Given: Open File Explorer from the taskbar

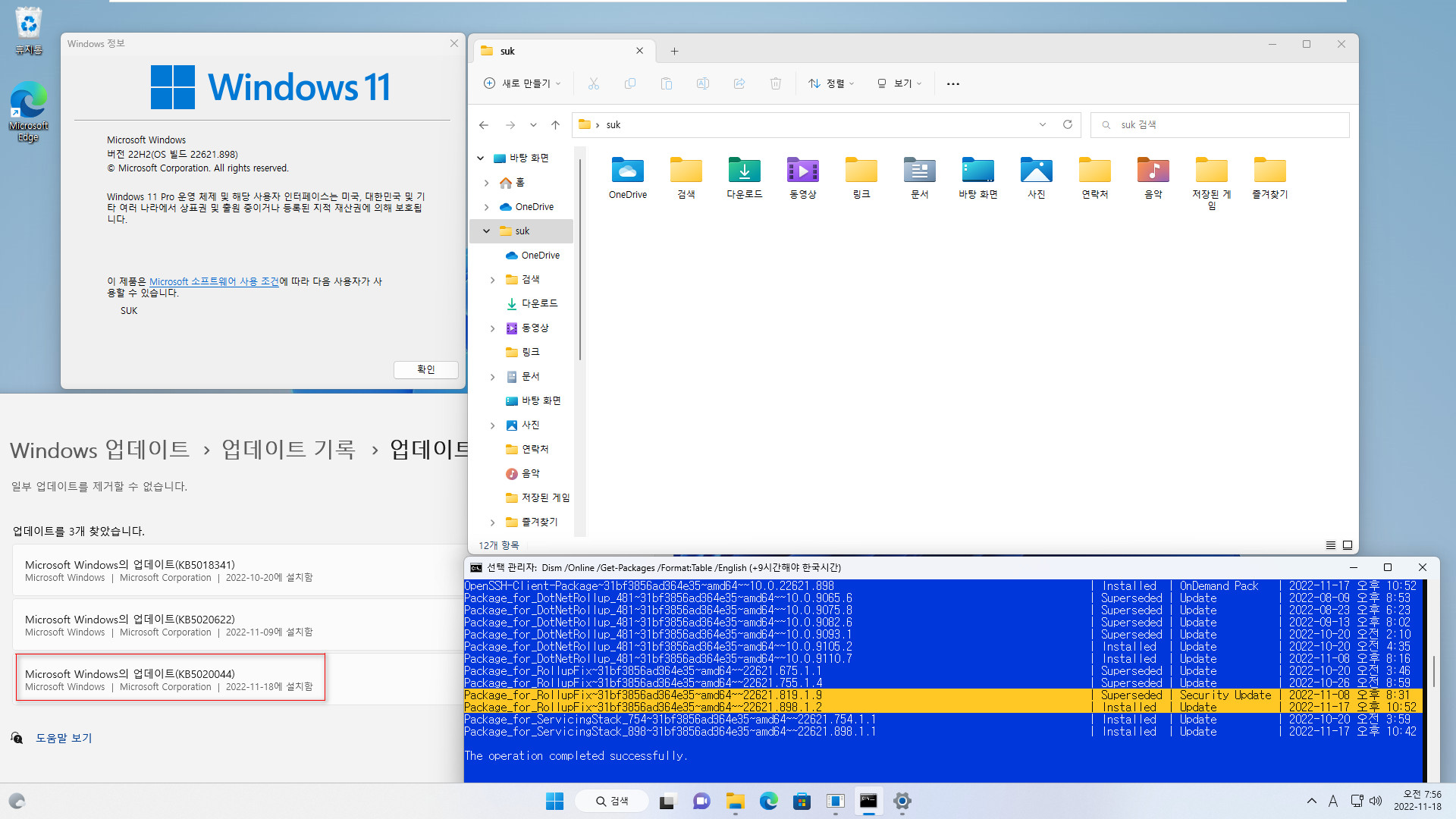Looking at the screenshot, I should (735, 801).
